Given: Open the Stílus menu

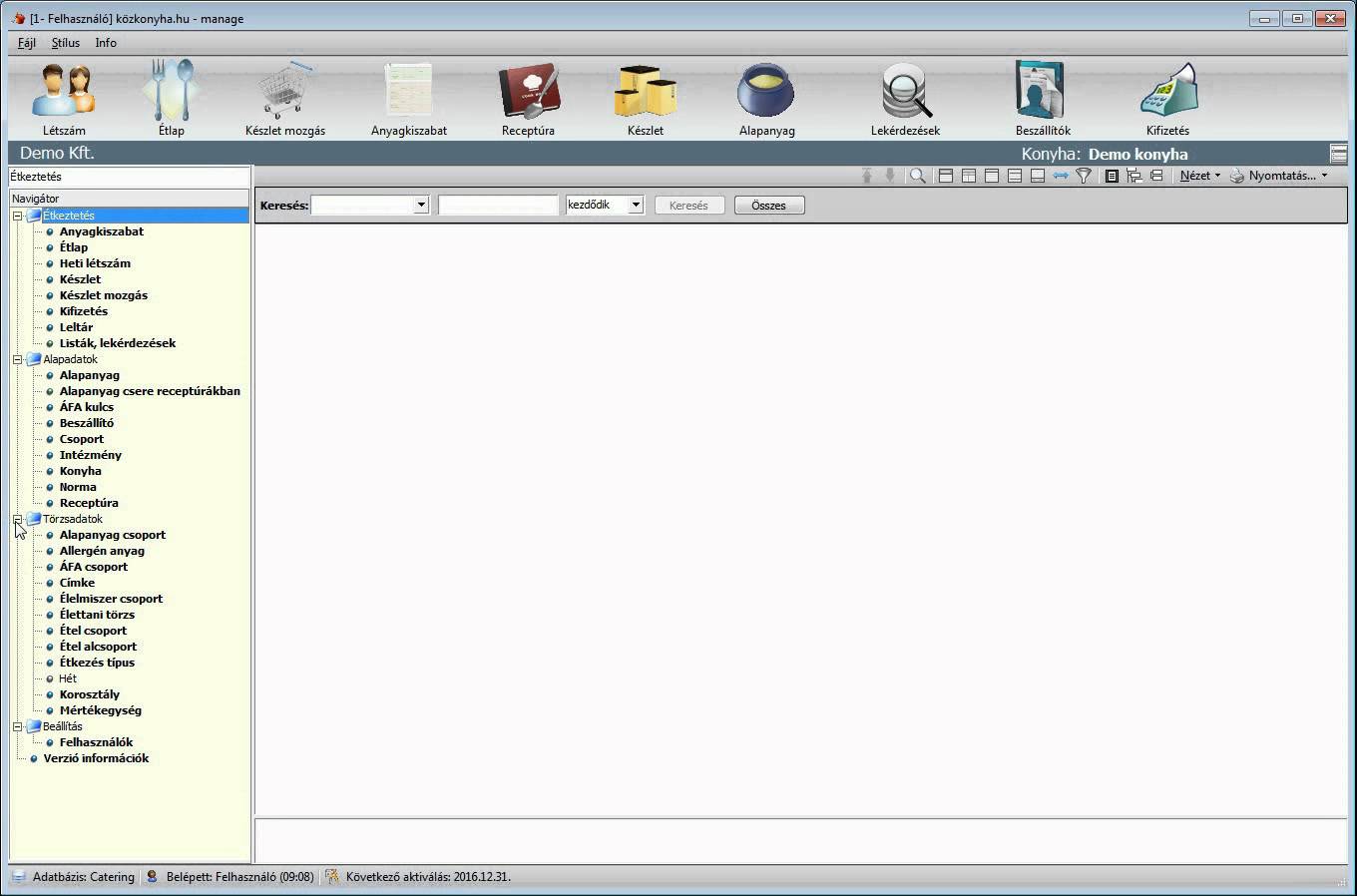Looking at the screenshot, I should pyautogui.click(x=66, y=43).
